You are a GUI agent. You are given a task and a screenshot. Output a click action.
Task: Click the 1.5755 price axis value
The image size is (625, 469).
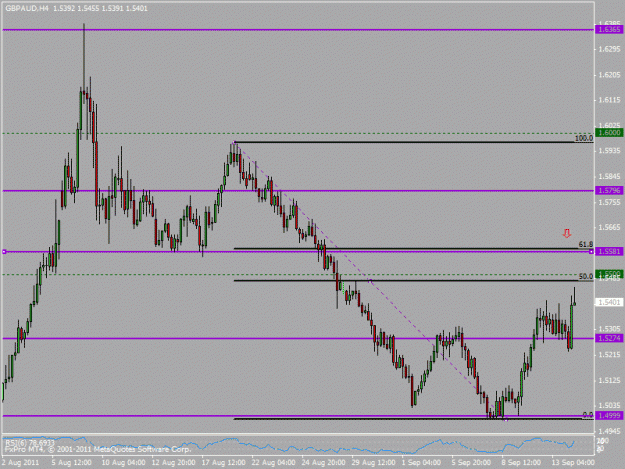pyautogui.click(x=609, y=202)
